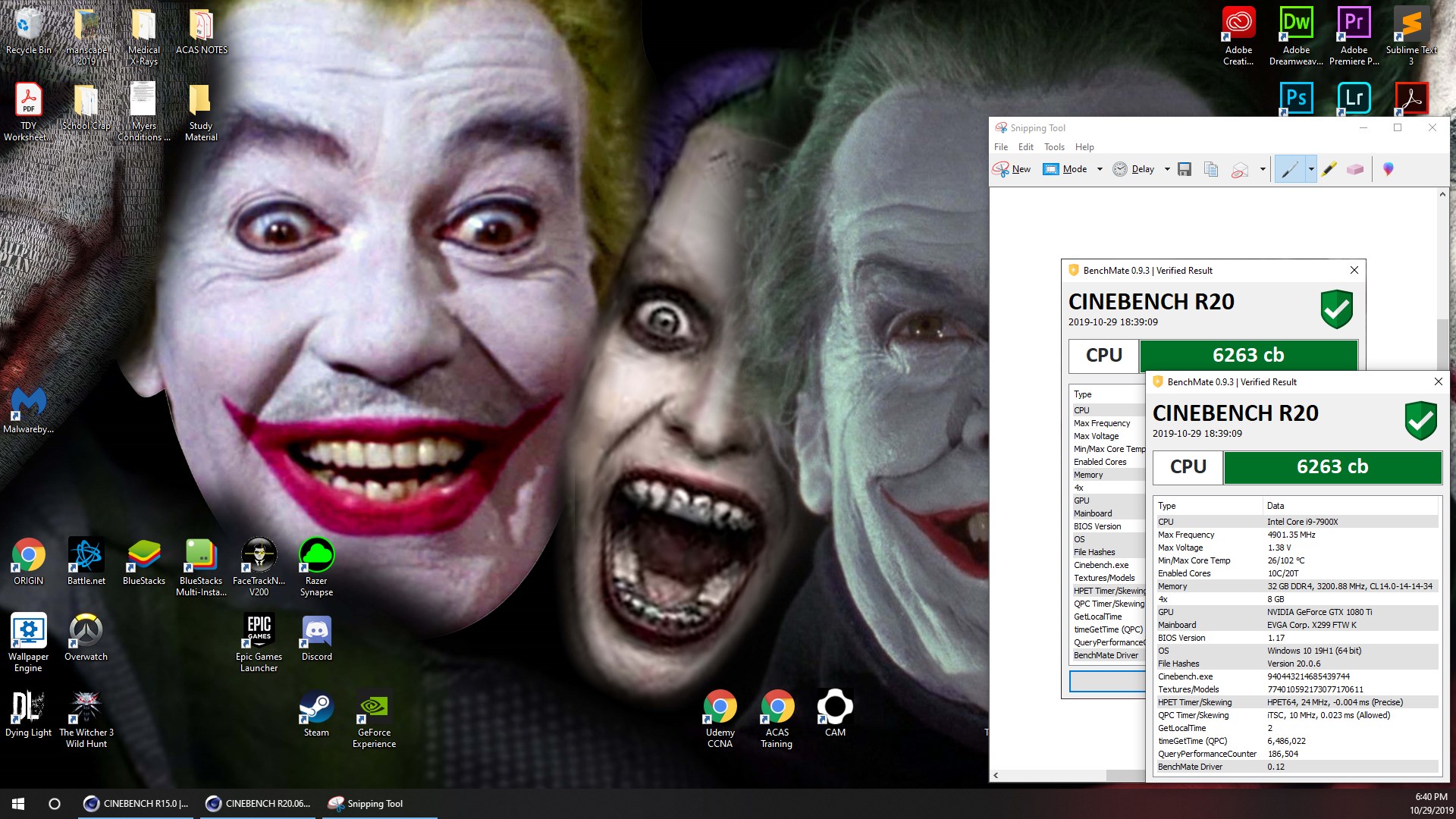Click the Save Snip floppy disk icon
1456x819 pixels.
[x=1185, y=169]
